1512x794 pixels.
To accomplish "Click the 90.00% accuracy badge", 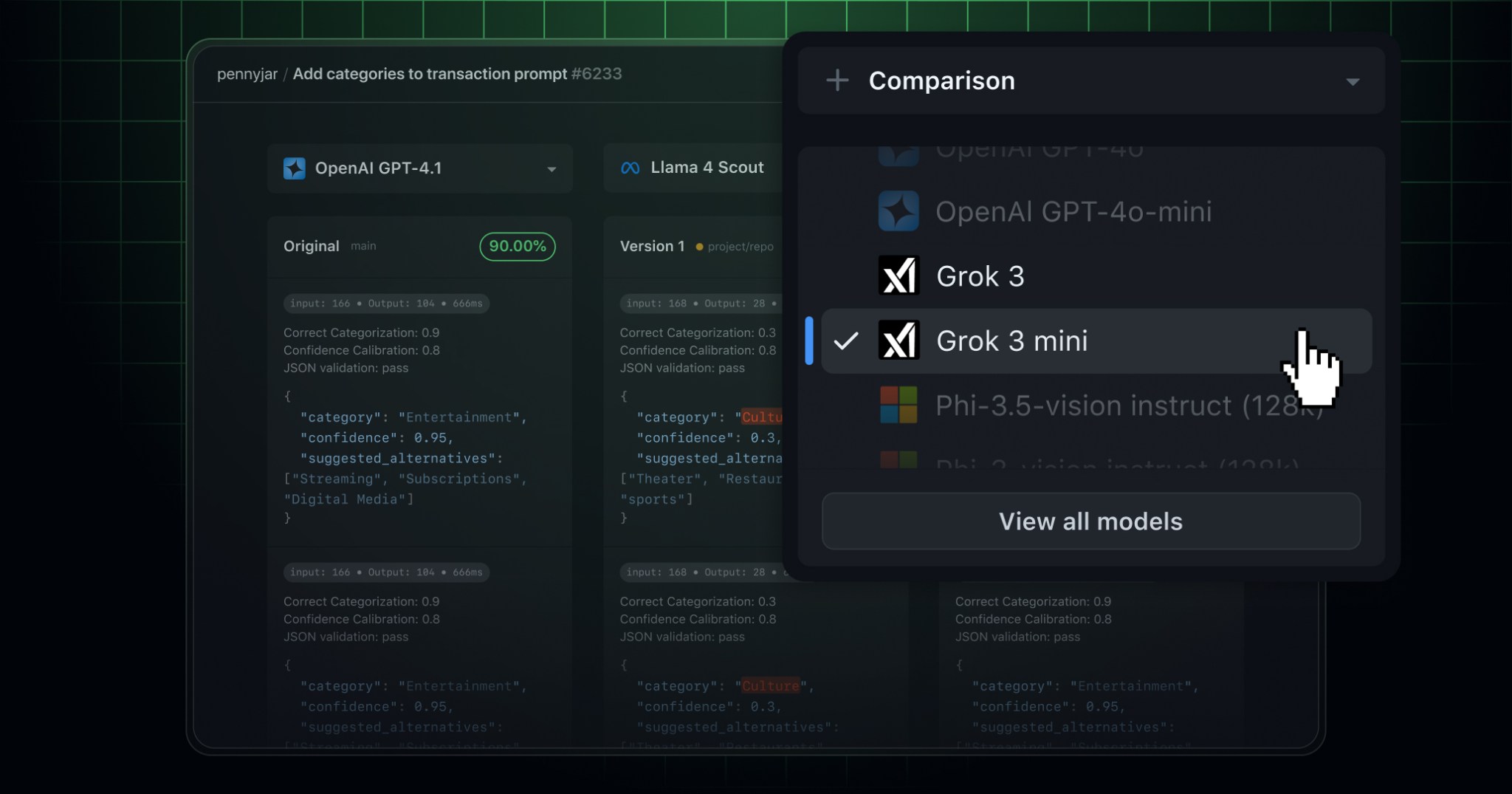I will coord(516,246).
